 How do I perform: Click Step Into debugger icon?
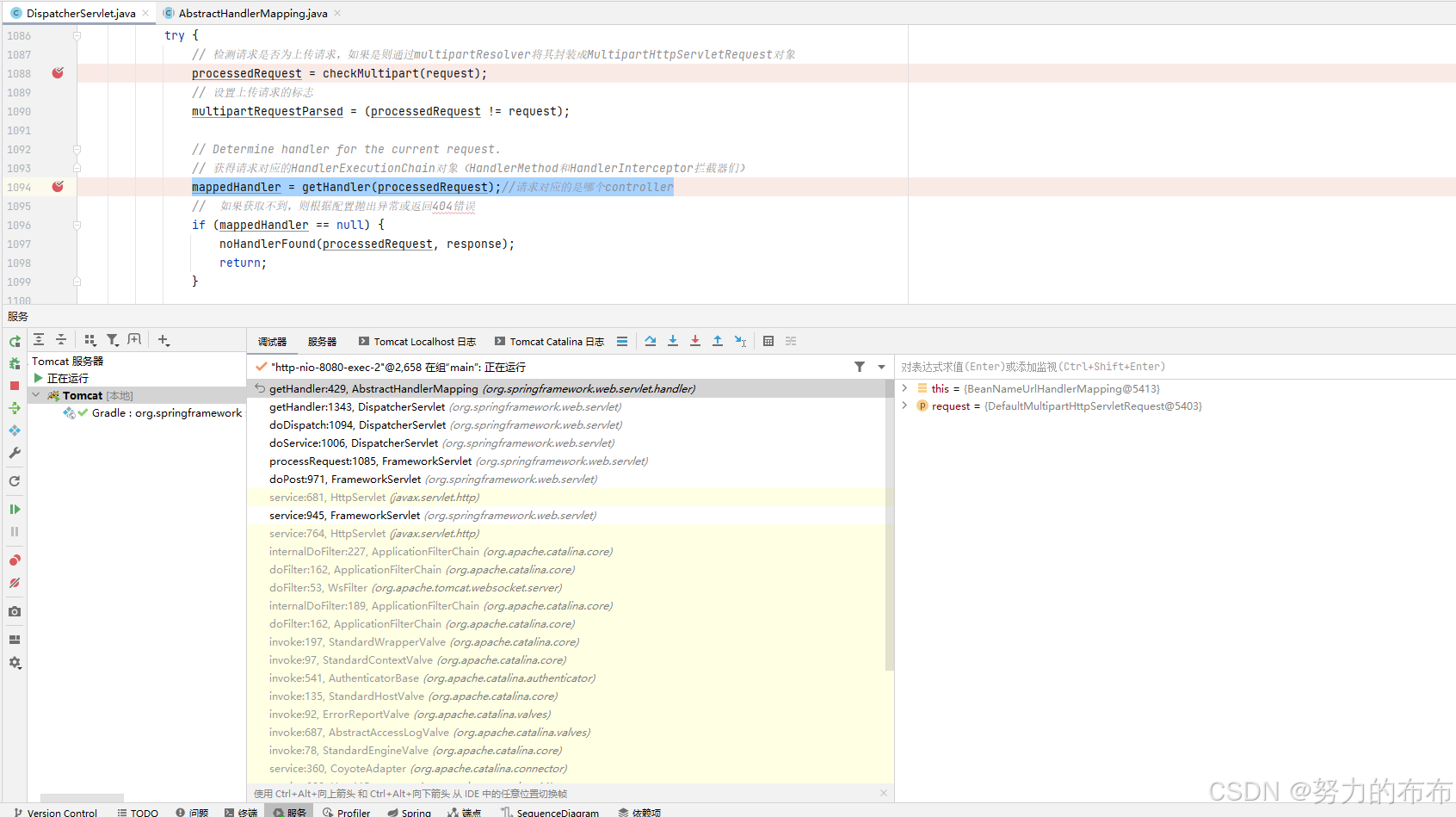(x=673, y=341)
